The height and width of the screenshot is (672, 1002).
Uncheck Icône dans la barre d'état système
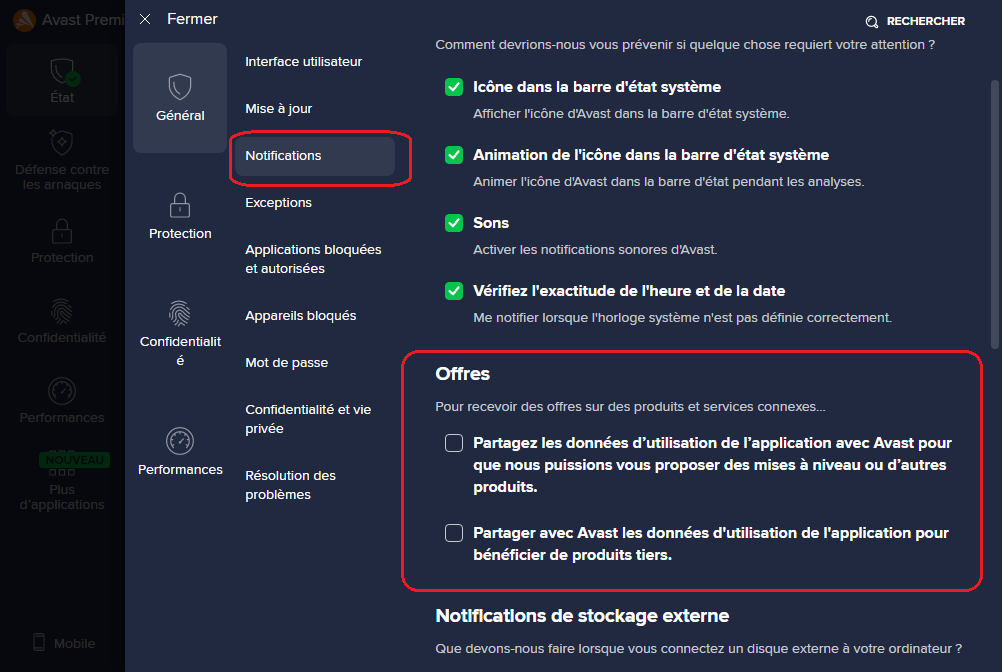click(x=454, y=87)
